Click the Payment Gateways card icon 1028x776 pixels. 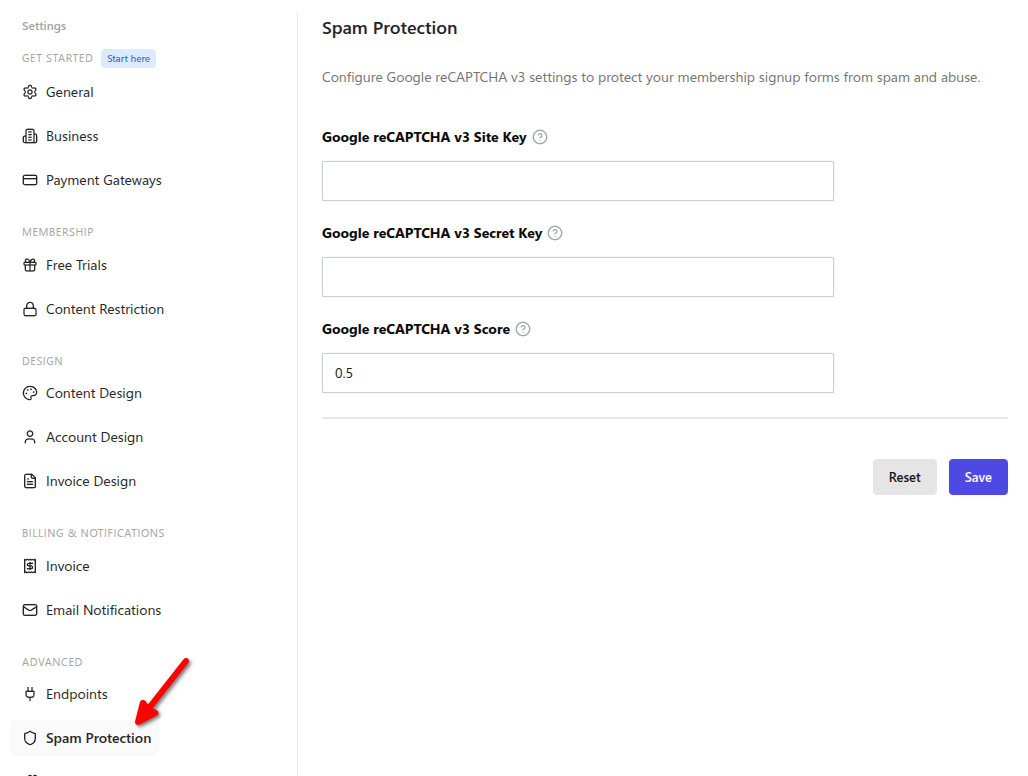point(30,180)
